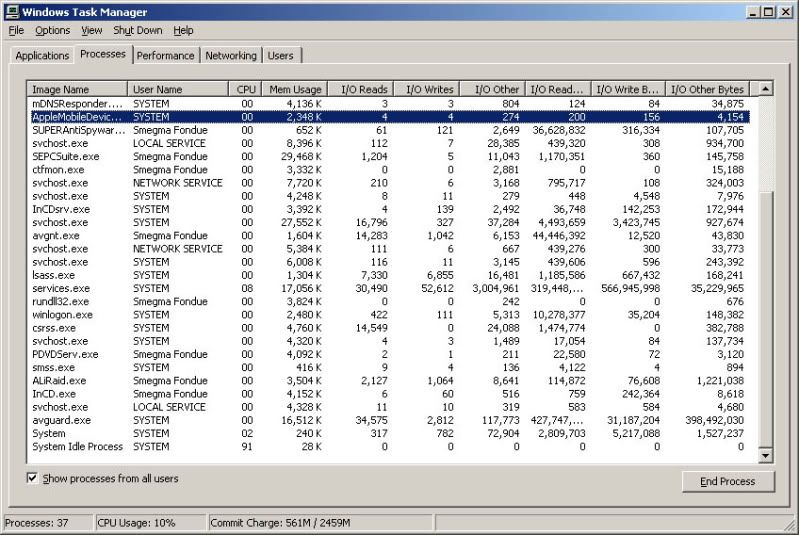Maximize the Task Manager window

768,12
